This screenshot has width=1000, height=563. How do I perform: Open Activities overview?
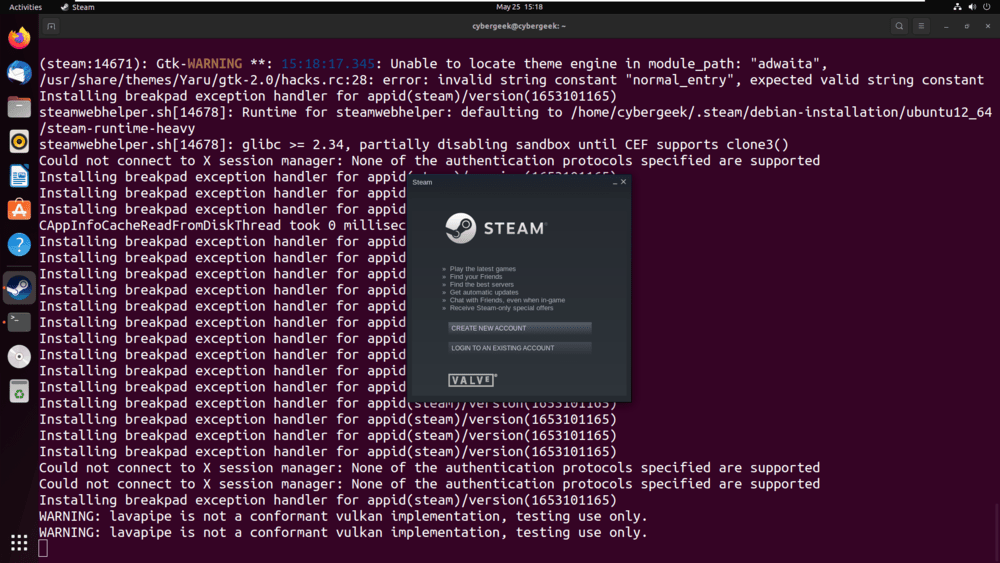coord(25,7)
